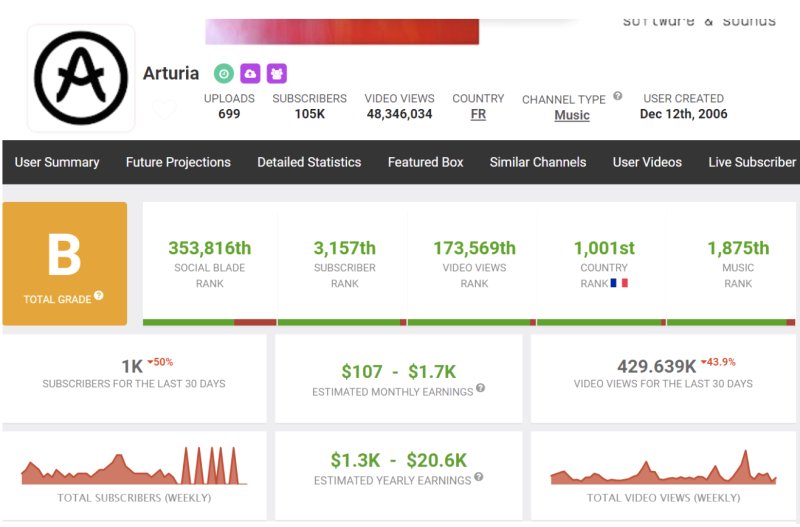The height and width of the screenshot is (527, 800).
Task: Open the User Videos tab
Action: click(647, 162)
